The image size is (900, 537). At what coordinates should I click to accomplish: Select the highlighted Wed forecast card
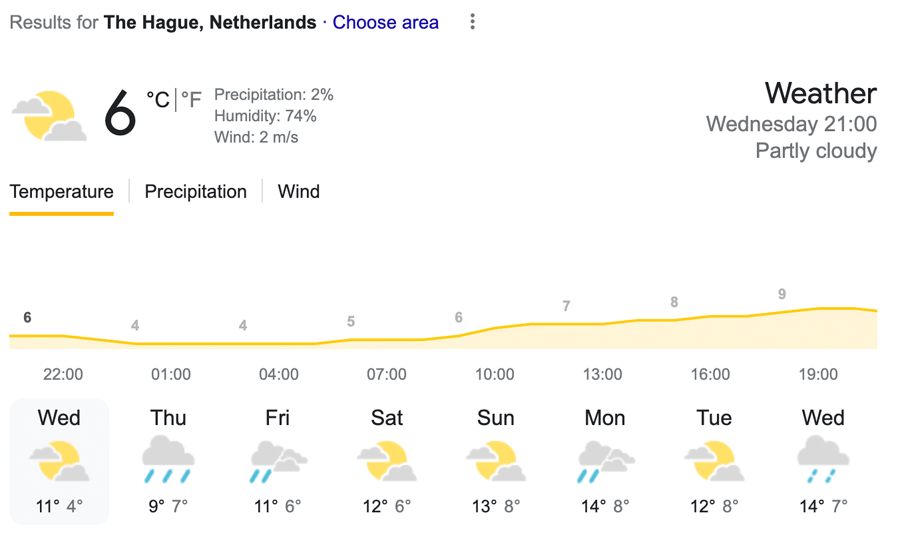click(x=59, y=462)
